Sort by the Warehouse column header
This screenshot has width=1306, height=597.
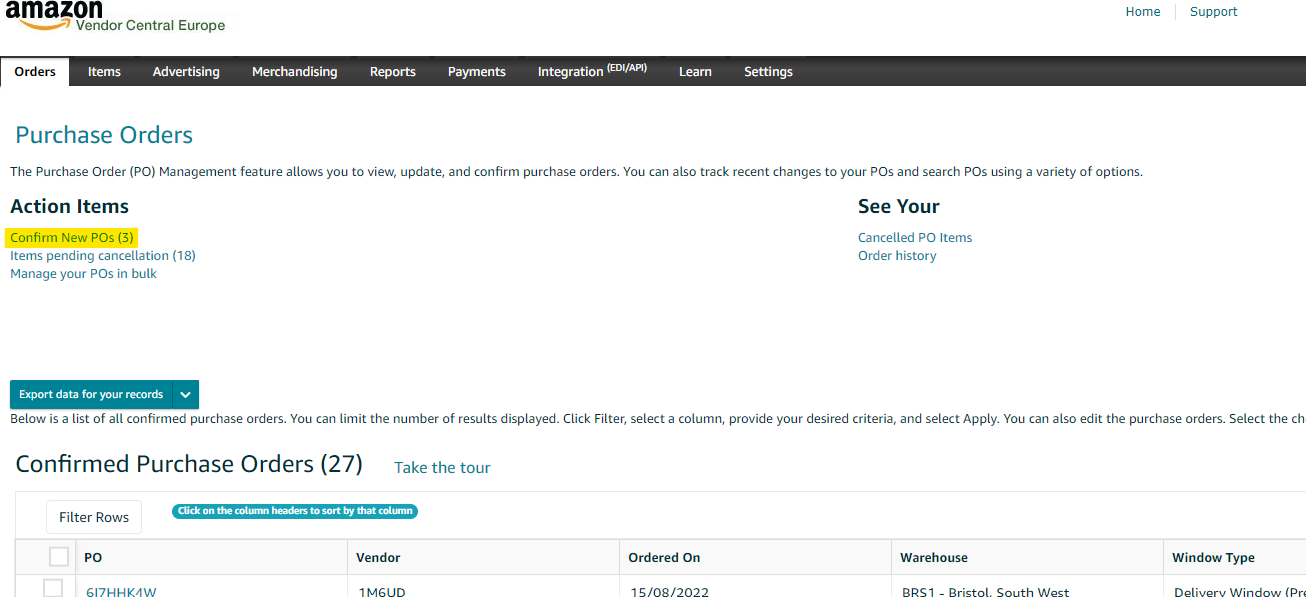click(934, 558)
